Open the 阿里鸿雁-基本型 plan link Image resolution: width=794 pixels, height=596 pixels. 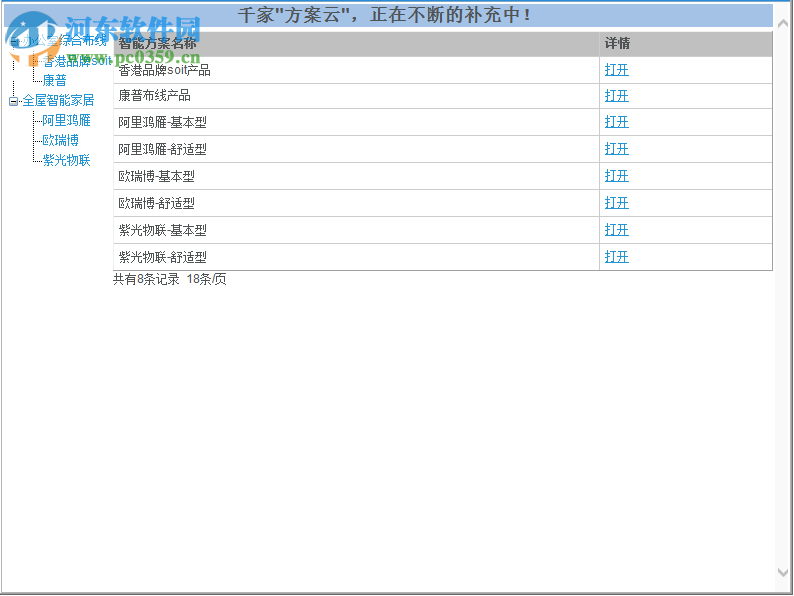tap(616, 122)
